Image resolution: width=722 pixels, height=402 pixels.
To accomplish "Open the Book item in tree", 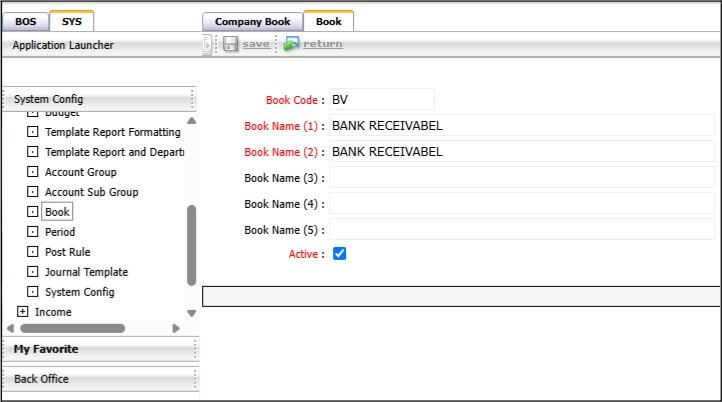I will pyautogui.click(x=57, y=212).
